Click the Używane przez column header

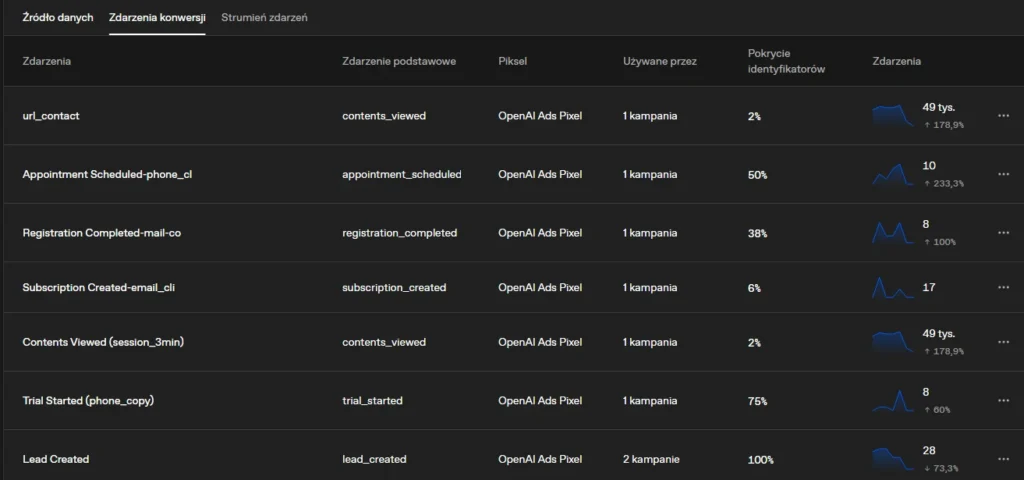[x=660, y=61]
